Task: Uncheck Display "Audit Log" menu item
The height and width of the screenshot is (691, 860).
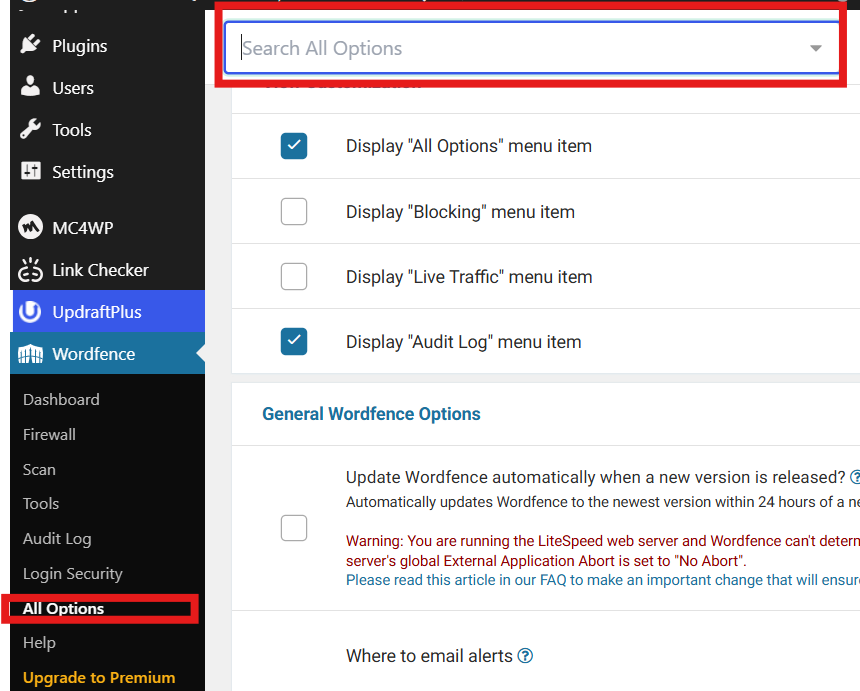Action: tap(294, 342)
